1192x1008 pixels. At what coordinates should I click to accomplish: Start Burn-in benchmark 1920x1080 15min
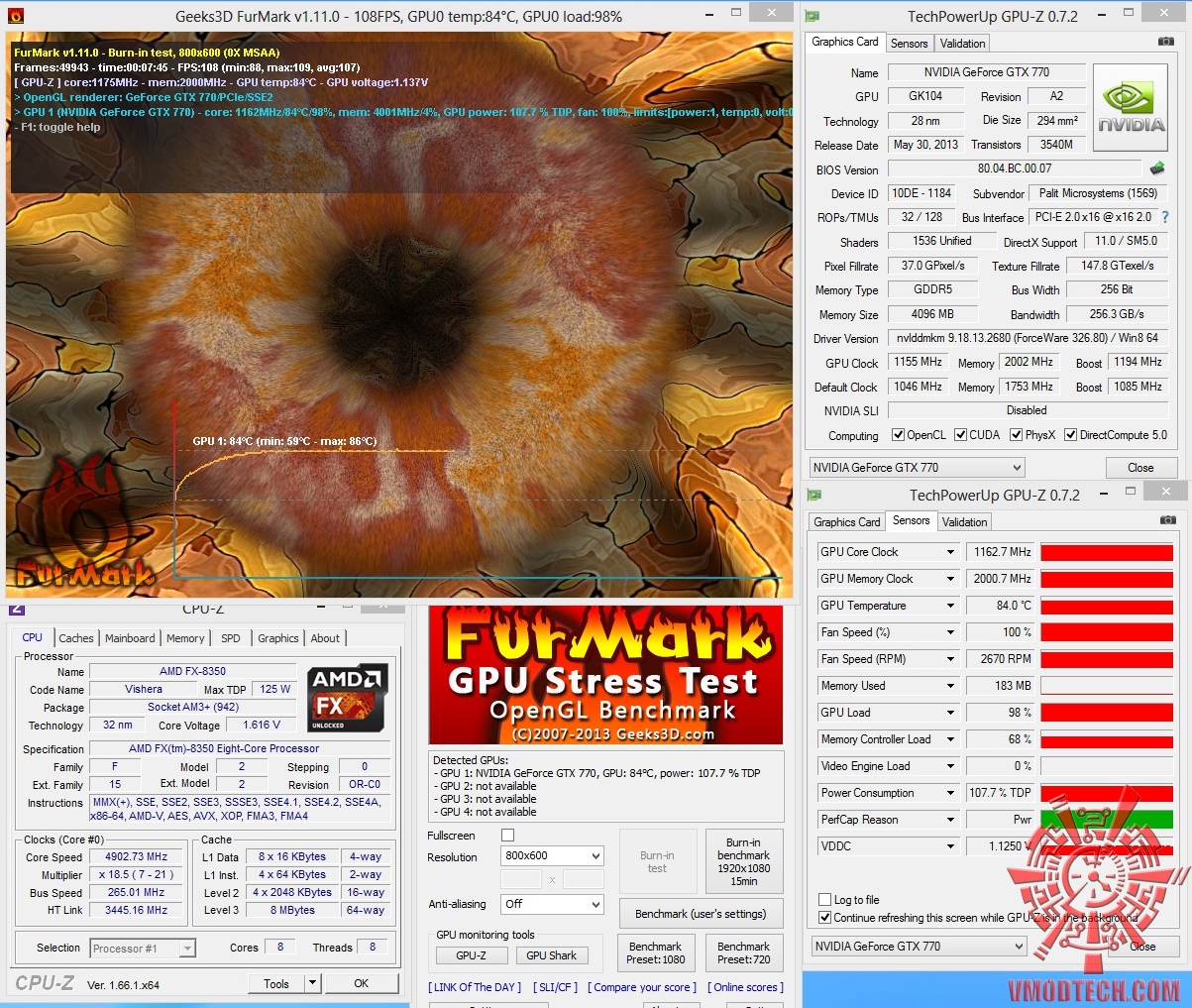[743, 862]
